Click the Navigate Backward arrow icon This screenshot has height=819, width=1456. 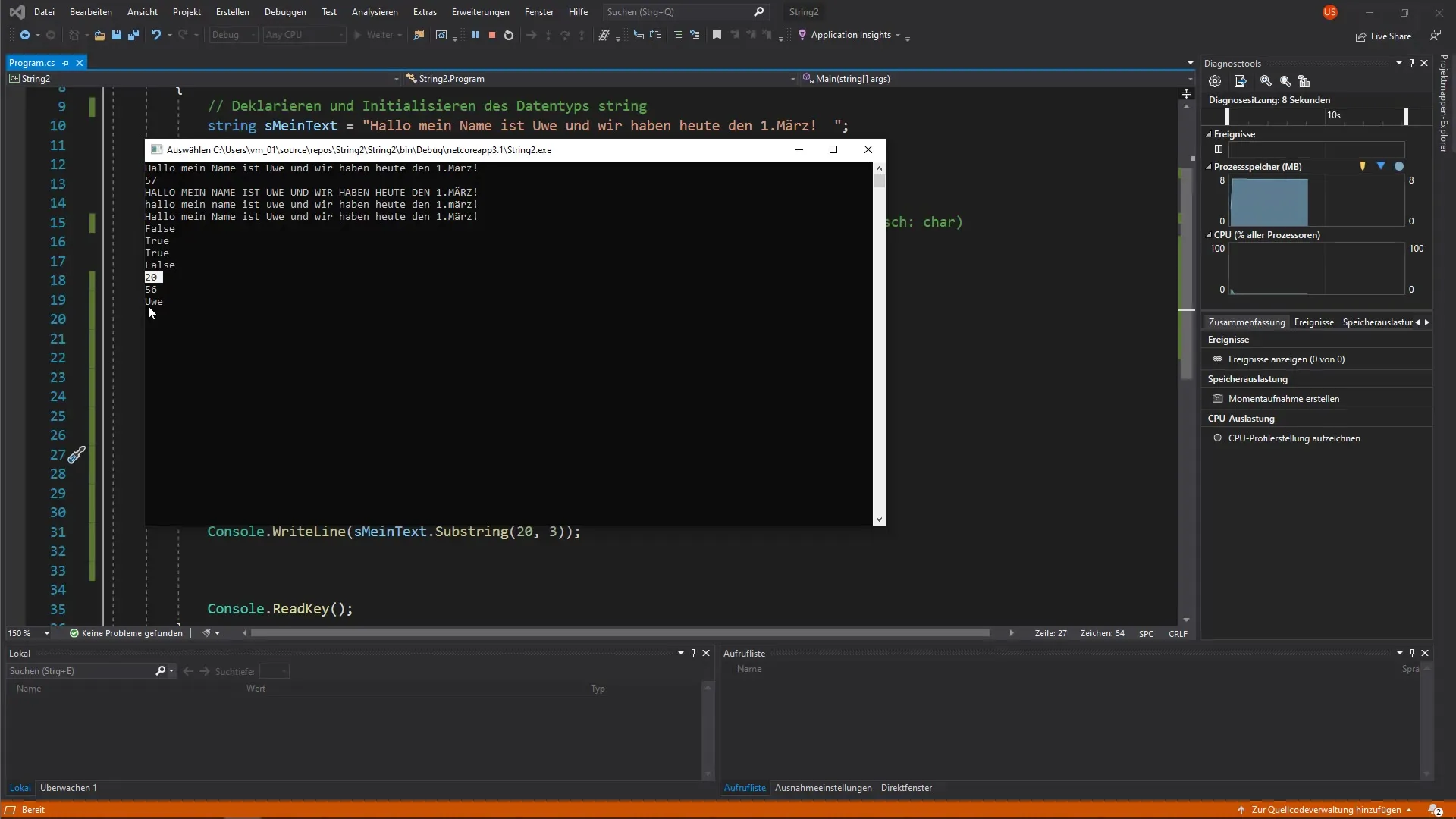[x=25, y=35]
